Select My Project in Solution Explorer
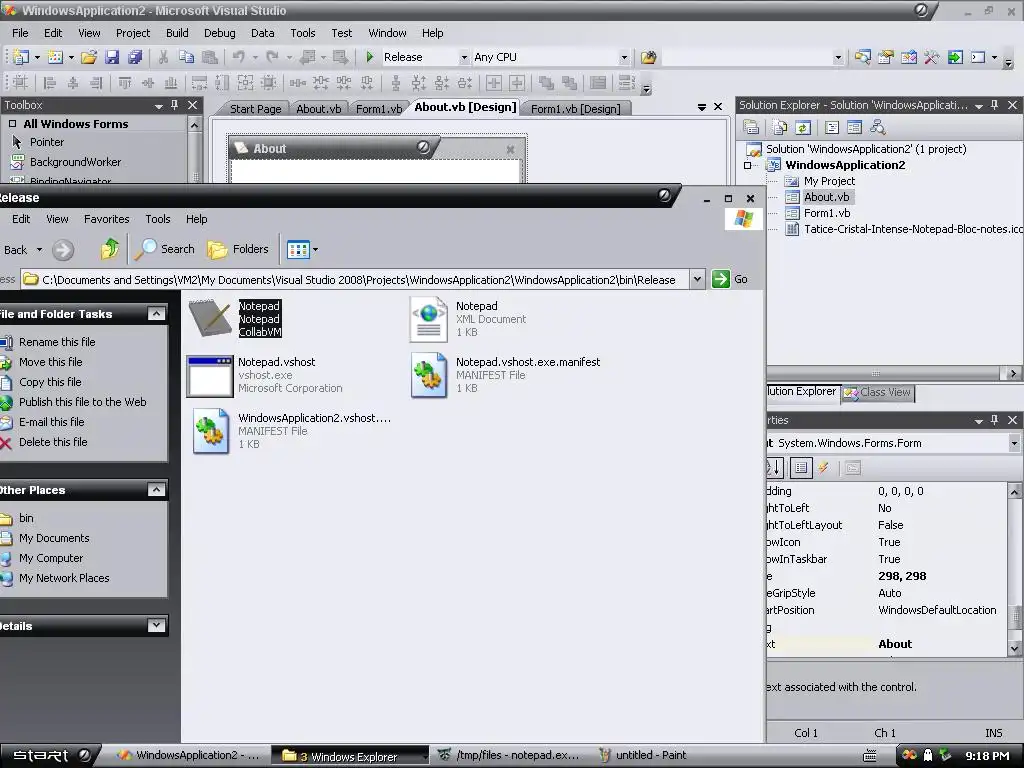Screen dimensions: 1024x768 pos(829,181)
